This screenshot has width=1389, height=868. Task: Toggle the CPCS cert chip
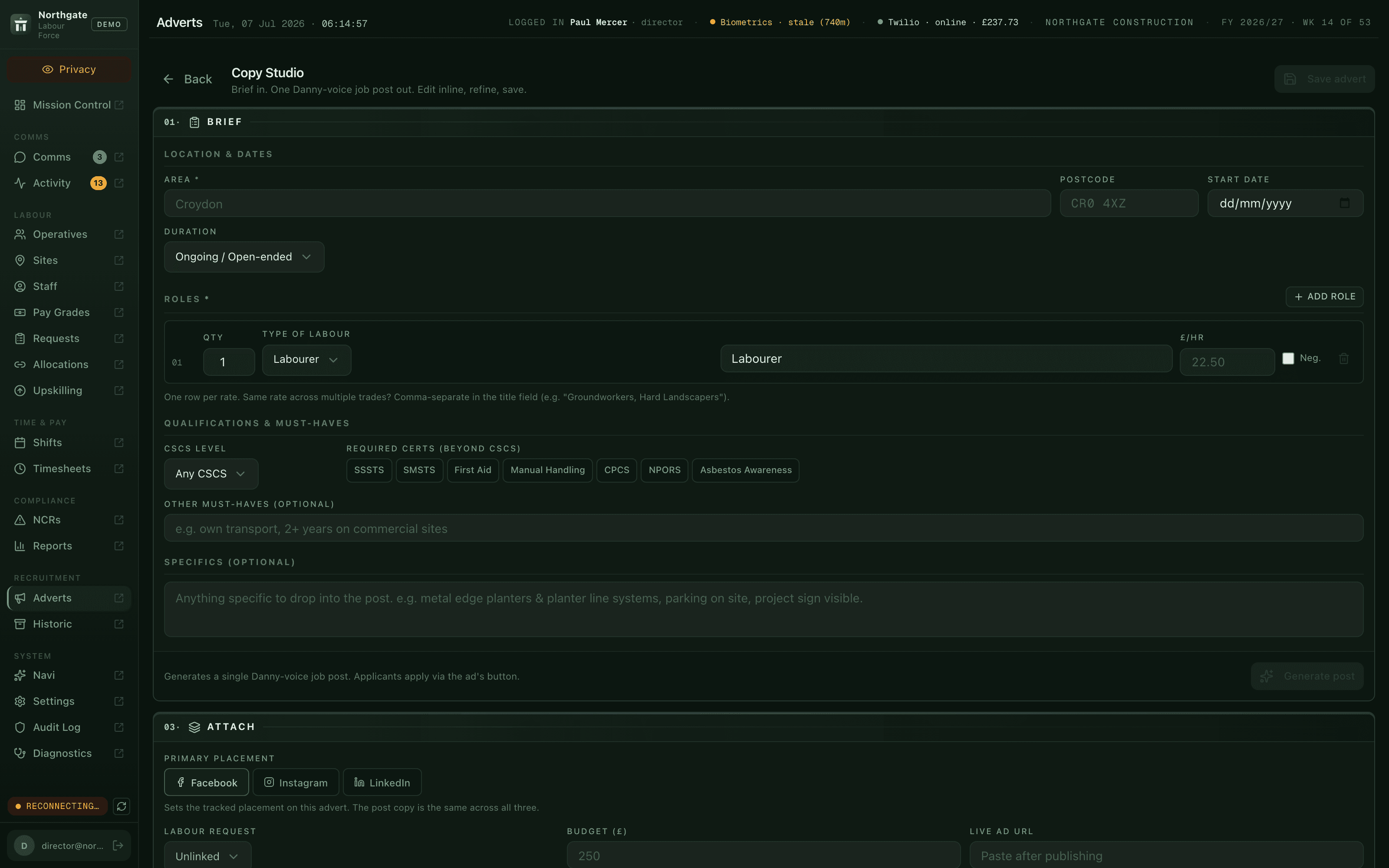[616, 470]
